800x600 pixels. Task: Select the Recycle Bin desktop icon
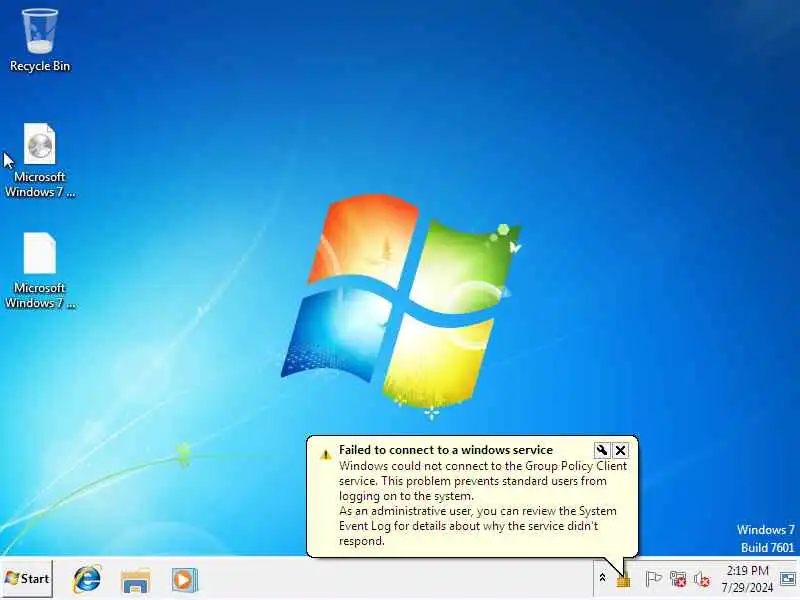[x=40, y=40]
